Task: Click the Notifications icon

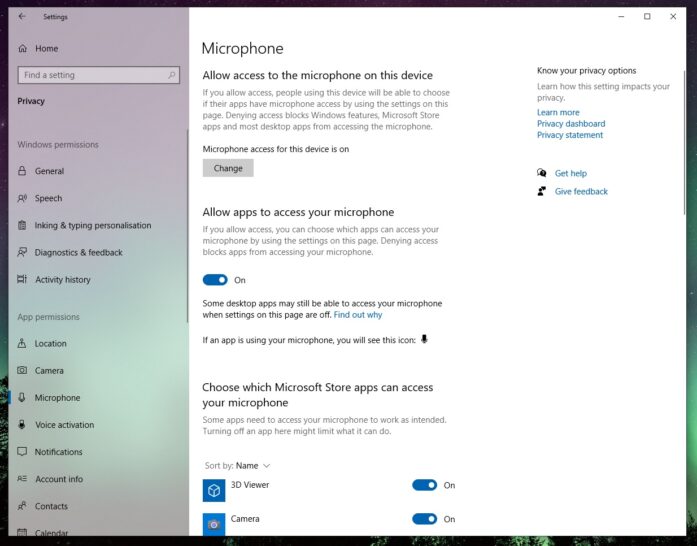Action: coord(22,452)
